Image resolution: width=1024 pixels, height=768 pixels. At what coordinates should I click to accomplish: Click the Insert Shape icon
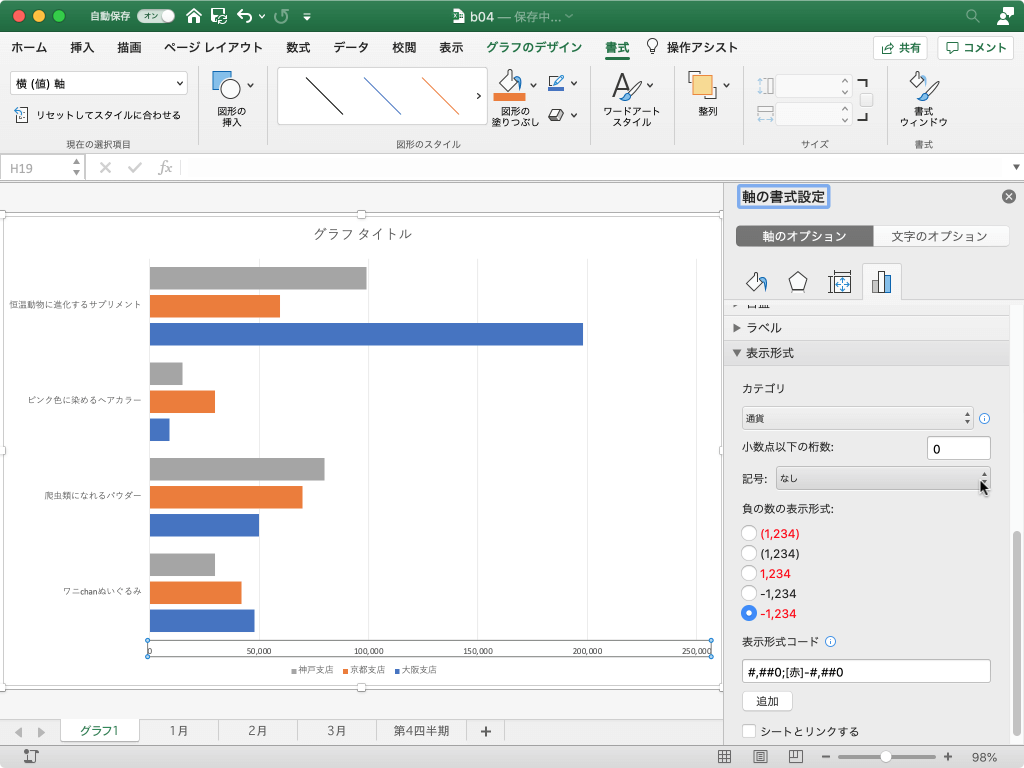(x=226, y=85)
